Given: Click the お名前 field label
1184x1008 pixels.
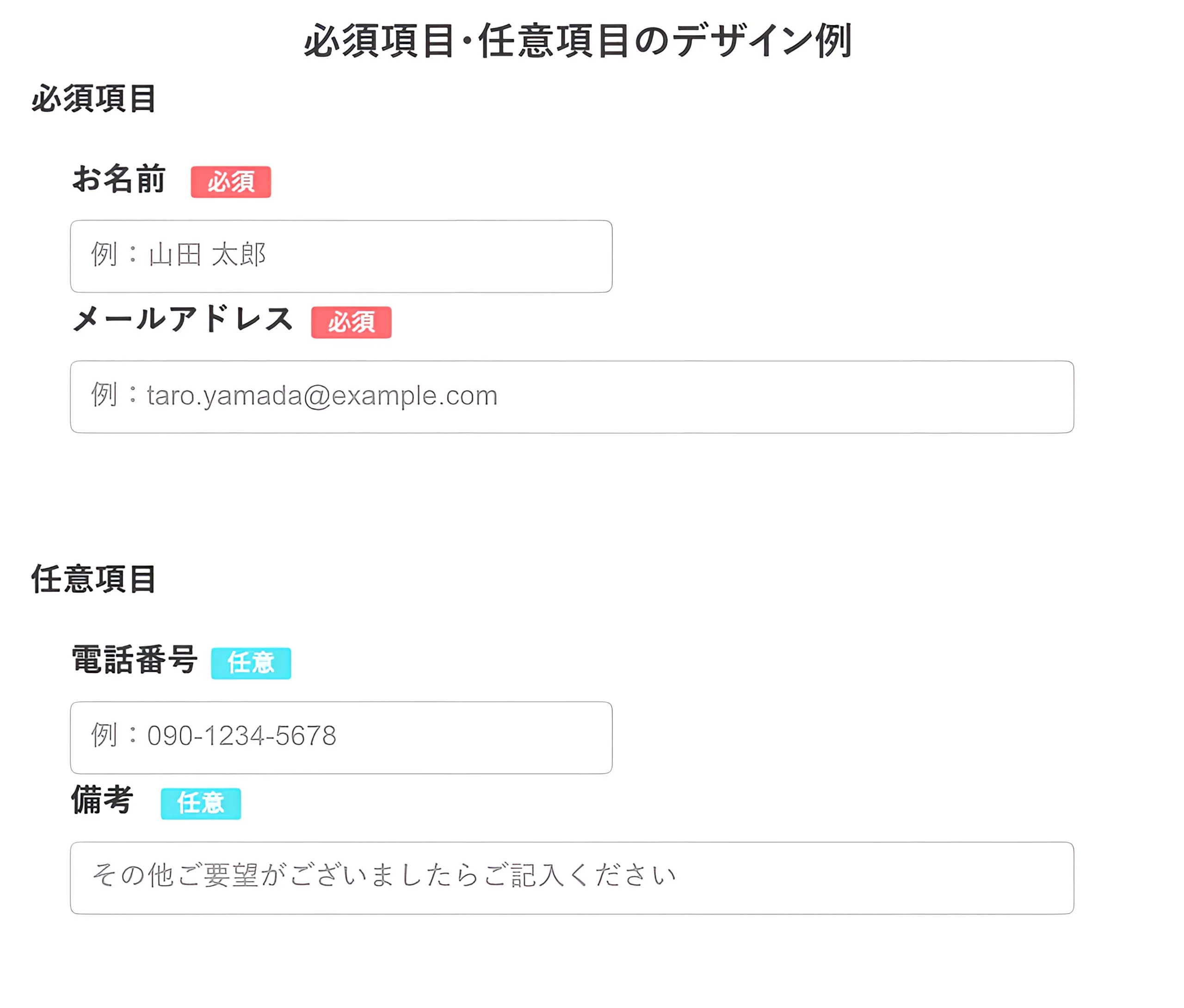Looking at the screenshot, I should [119, 179].
